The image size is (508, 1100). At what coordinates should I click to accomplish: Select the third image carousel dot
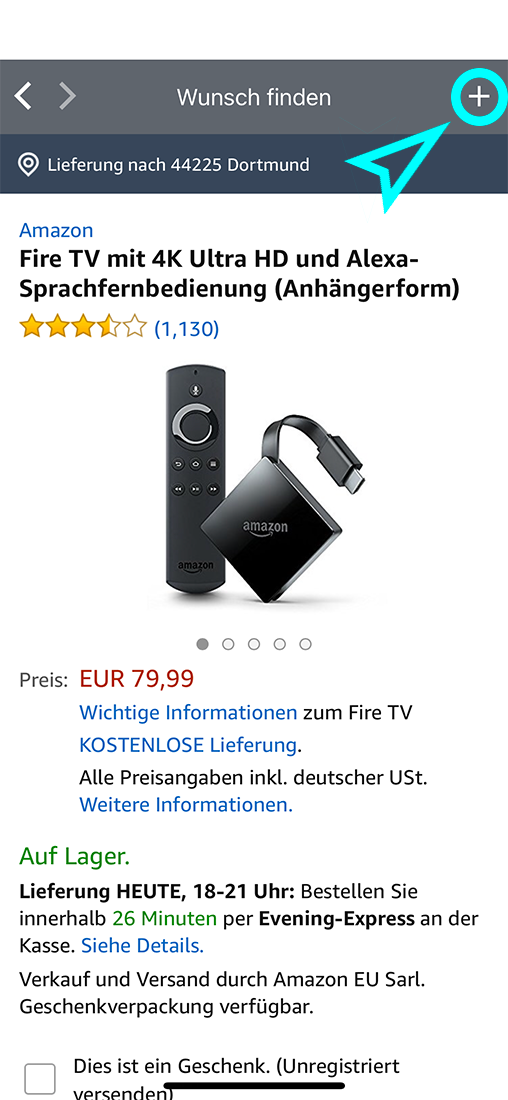[254, 644]
